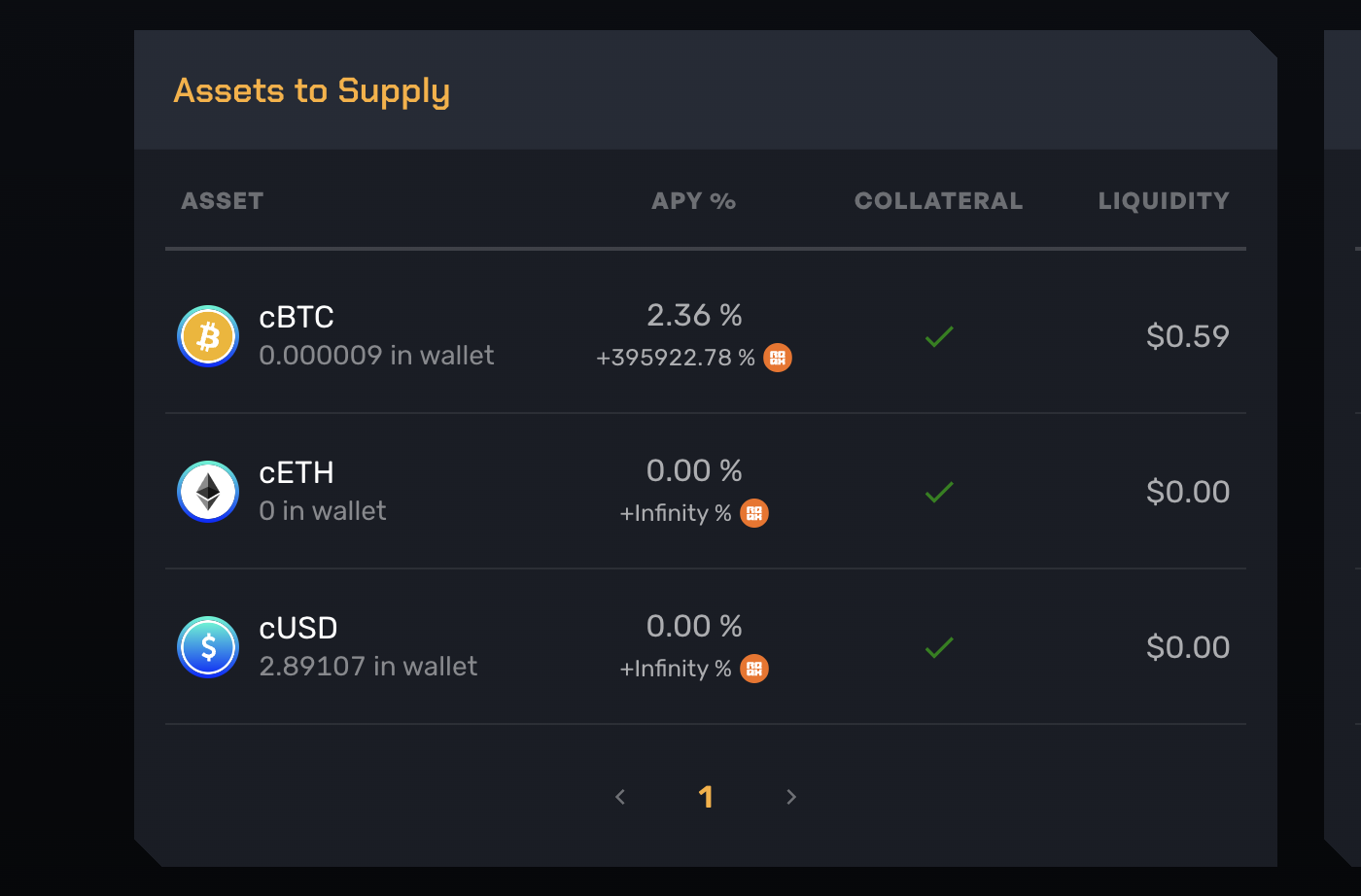Sort by the ASSET column header
Screen dimensions: 1361x896
pyautogui.click(x=223, y=201)
